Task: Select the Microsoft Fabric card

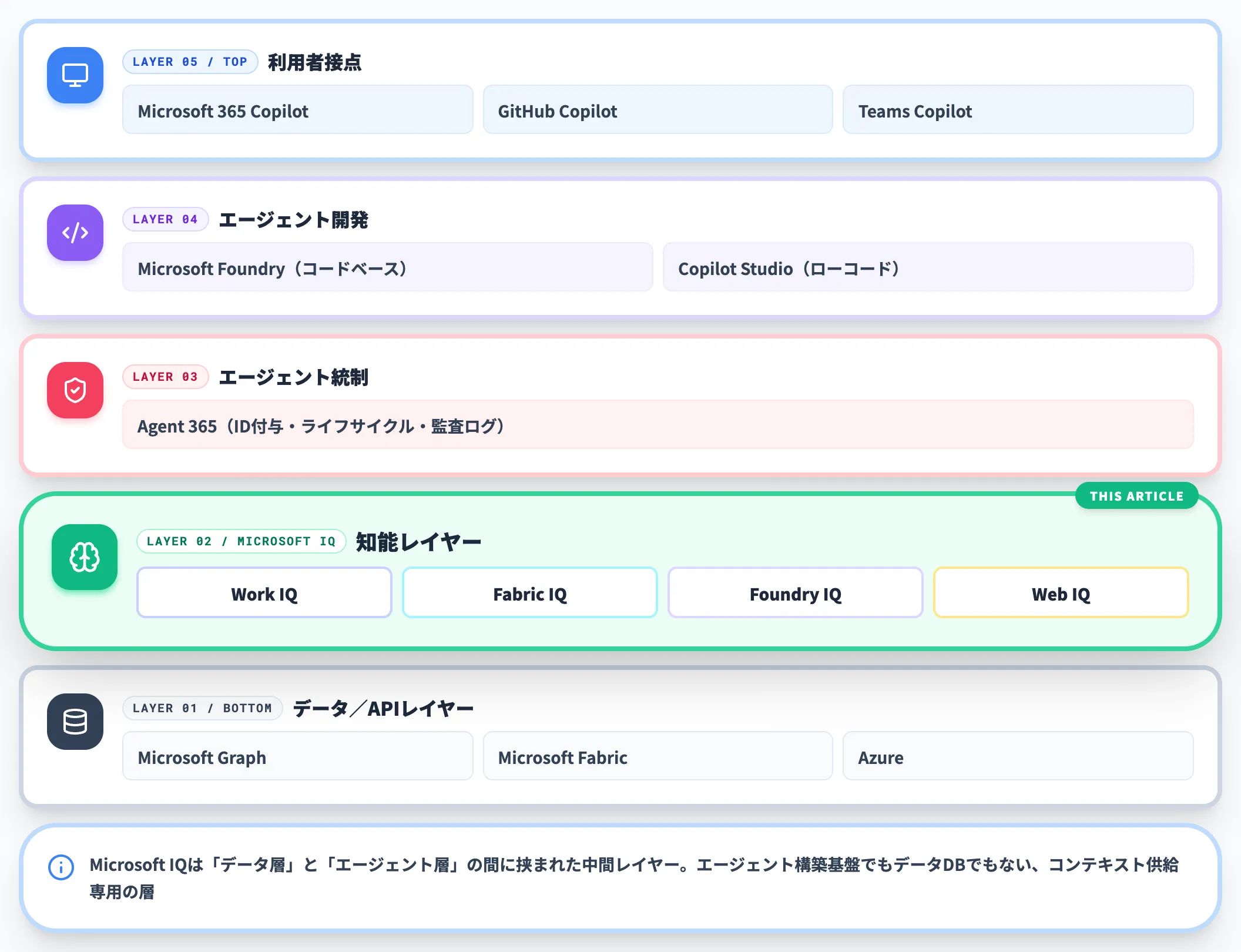Action: pyautogui.click(x=658, y=756)
